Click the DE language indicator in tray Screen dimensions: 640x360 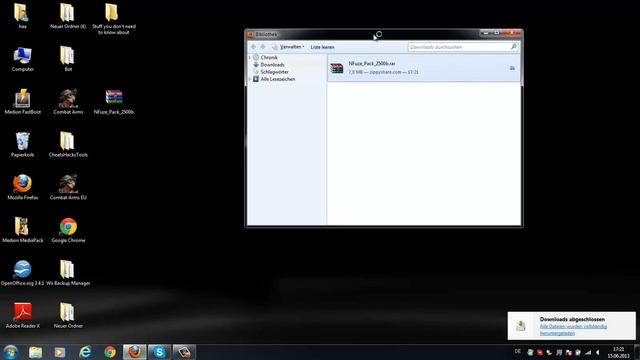518,351
